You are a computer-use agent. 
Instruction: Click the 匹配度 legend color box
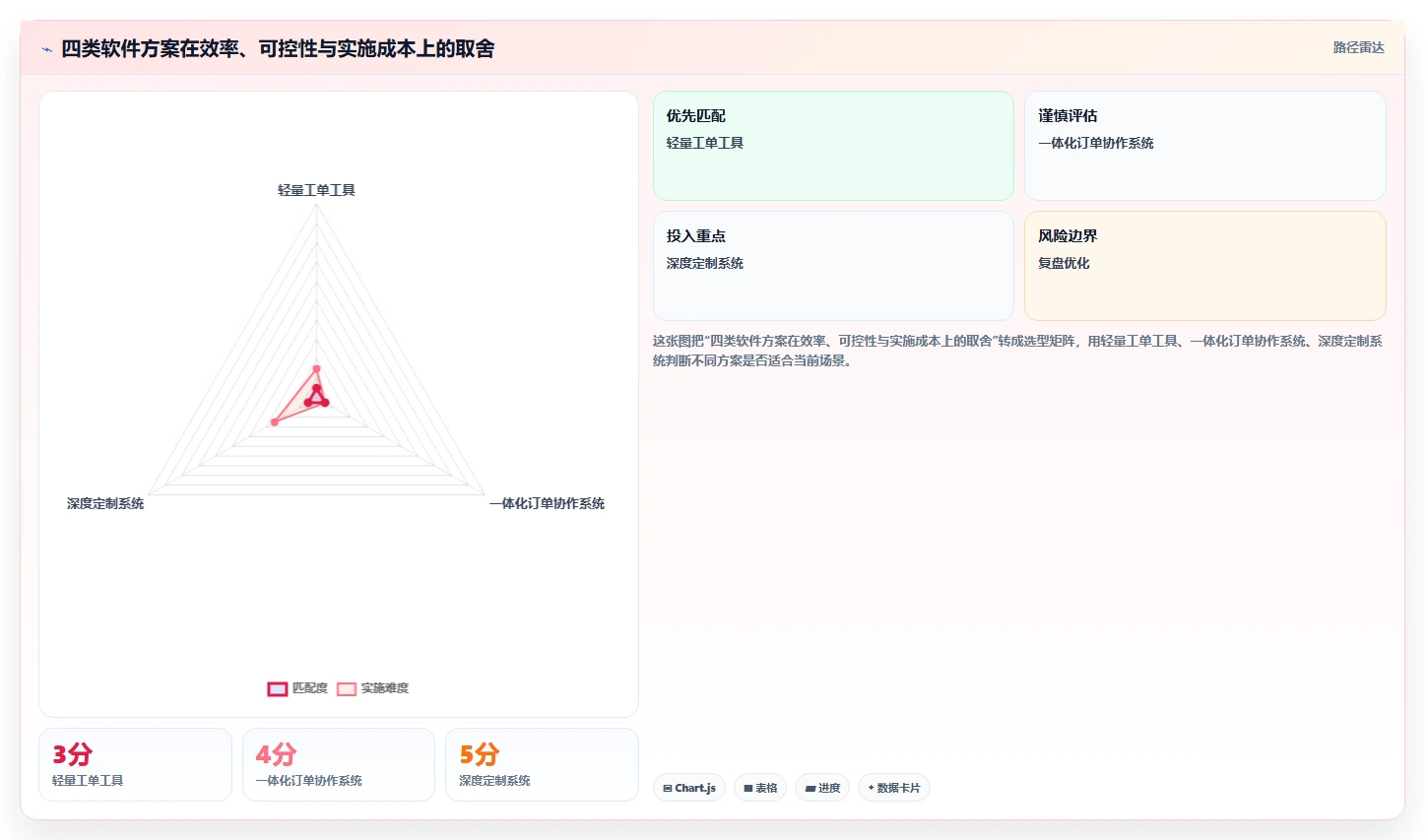pyautogui.click(x=277, y=689)
